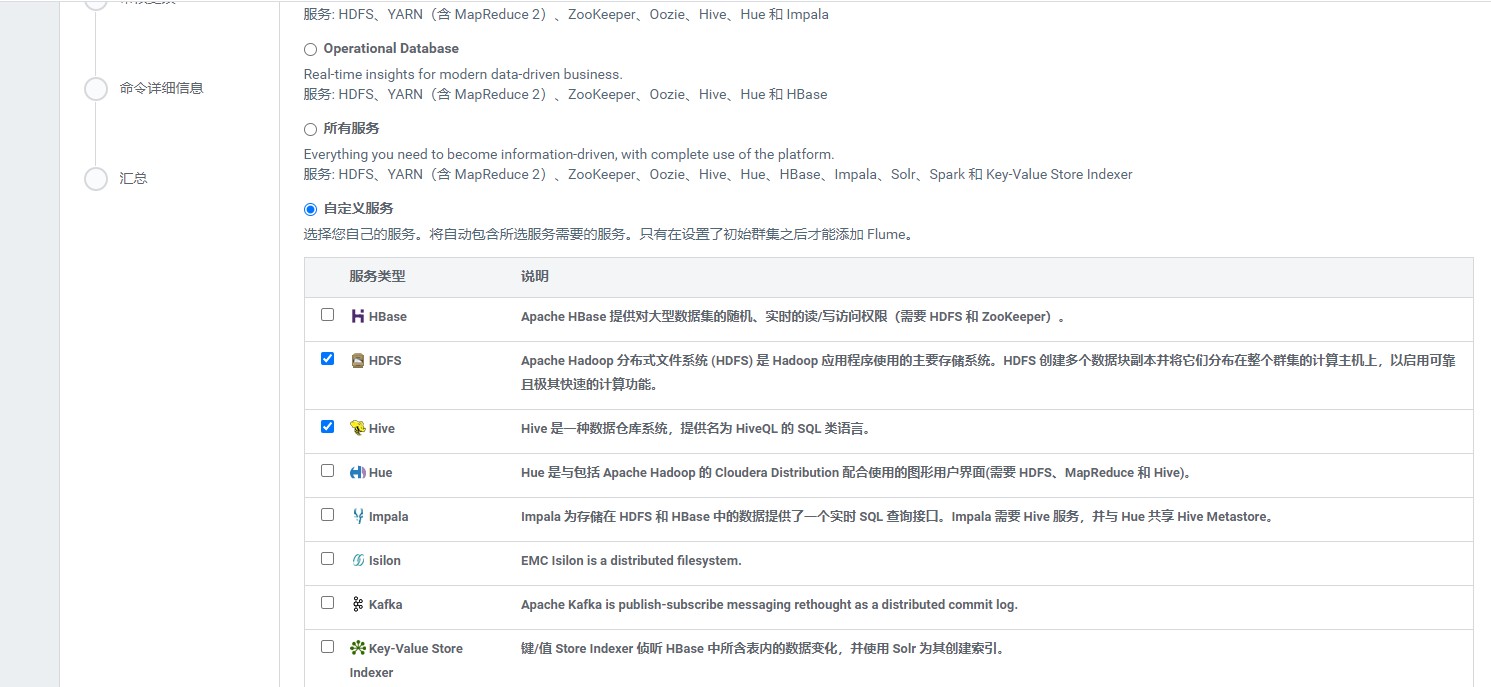Select the 所有服务 radio option

pos(310,129)
